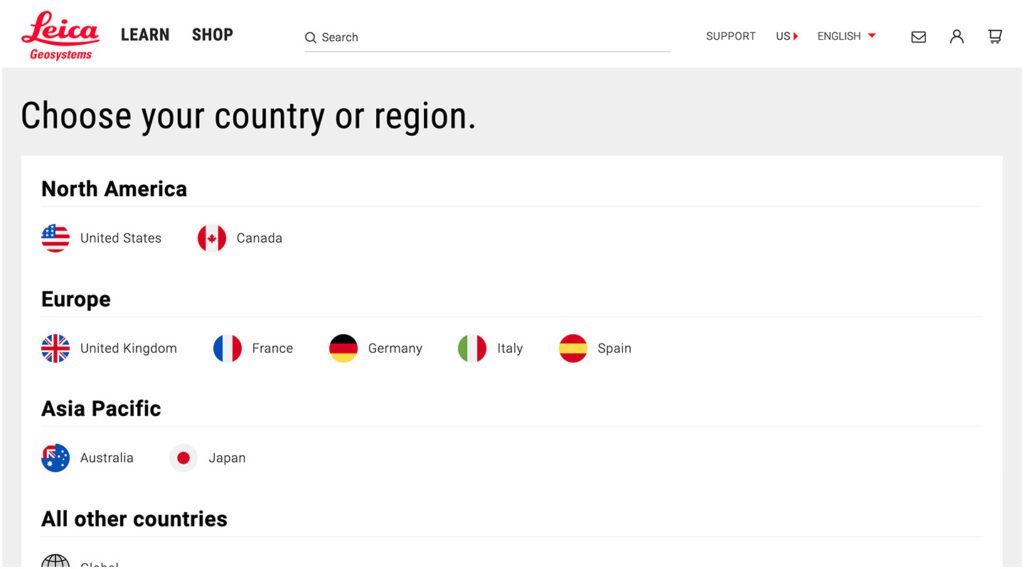Open the mail envelope icon

coord(918,37)
